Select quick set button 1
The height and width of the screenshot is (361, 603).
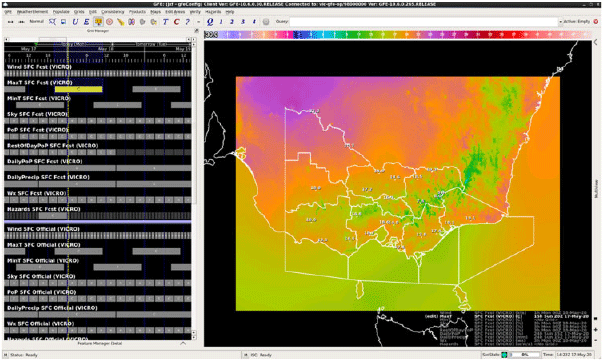(221, 22)
